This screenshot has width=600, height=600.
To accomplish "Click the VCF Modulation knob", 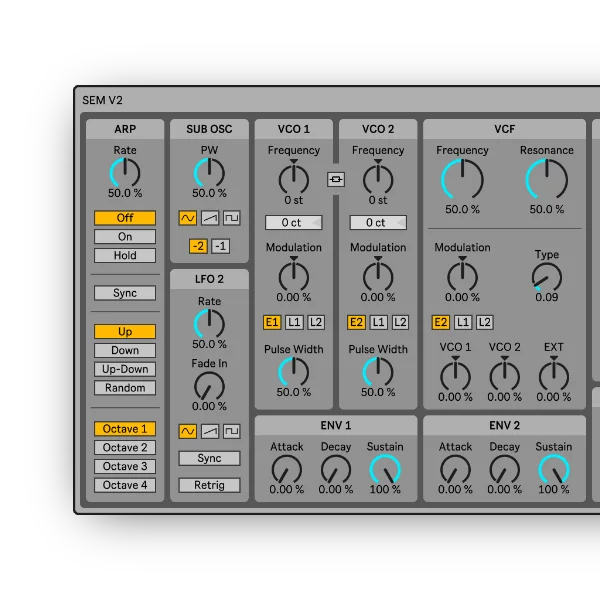I will [x=463, y=277].
